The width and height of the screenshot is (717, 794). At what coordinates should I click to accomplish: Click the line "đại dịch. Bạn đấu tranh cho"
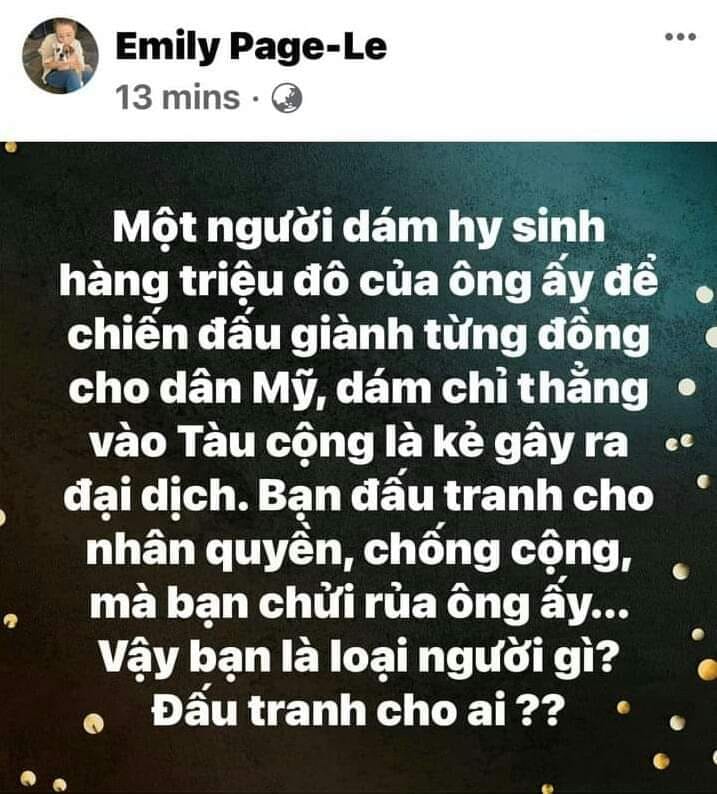point(358,496)
